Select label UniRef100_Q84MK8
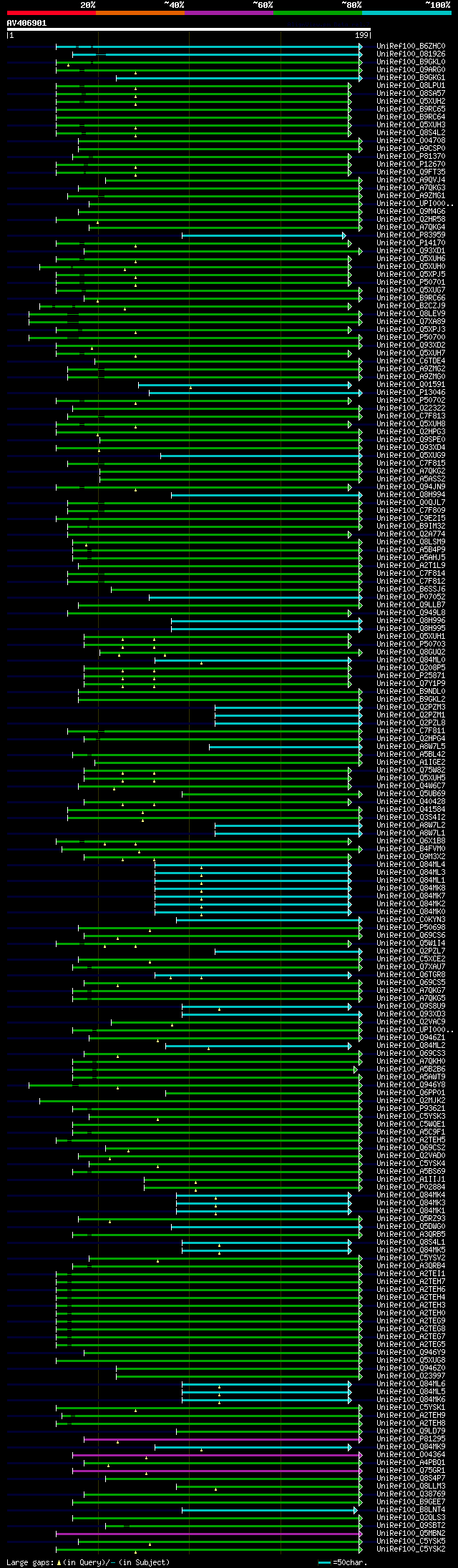The height and width of the screenshot is (1568, 458). click(411, 888)
